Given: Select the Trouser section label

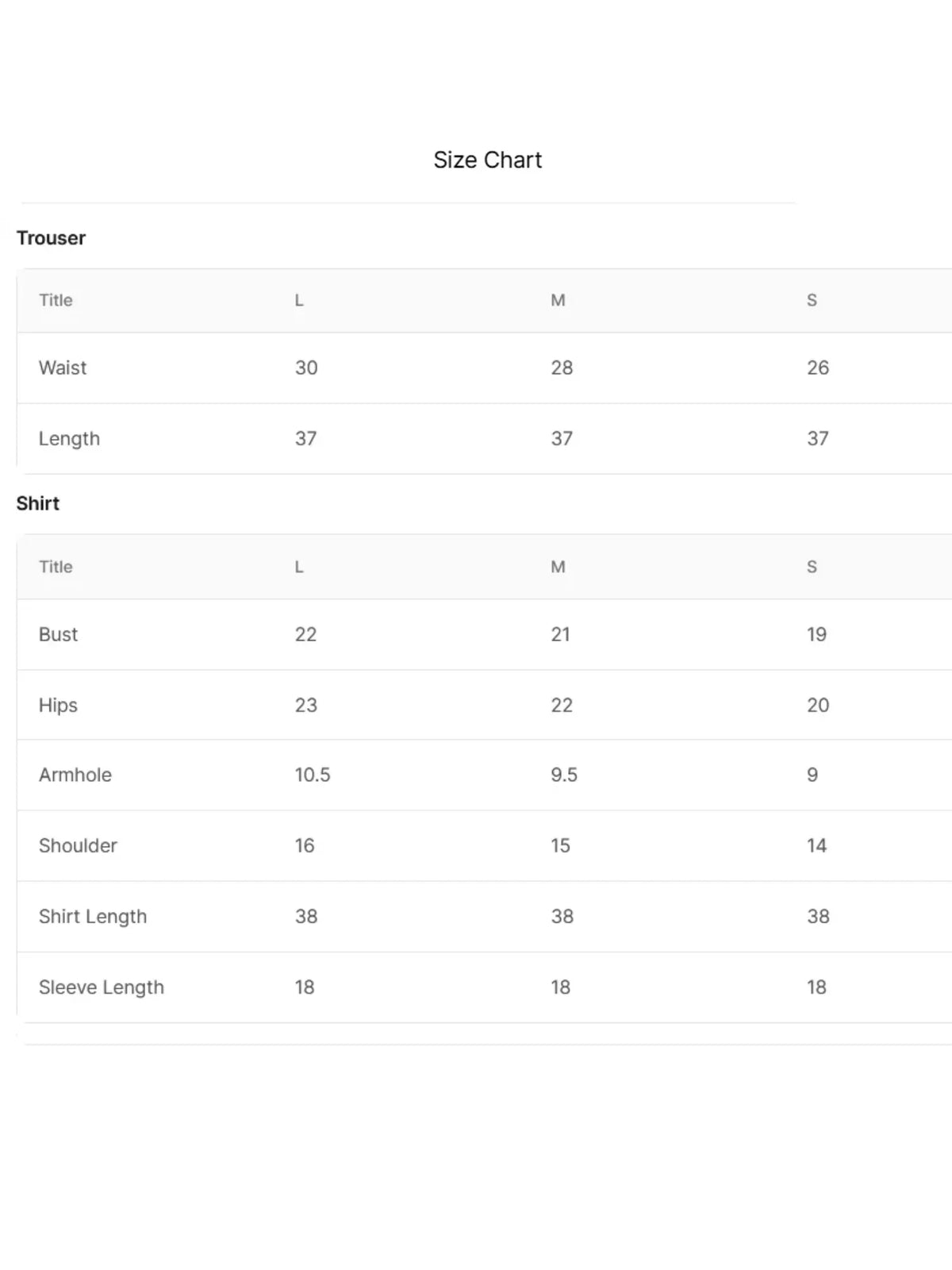Looking at the screenshot, I should tap(51, 238).
